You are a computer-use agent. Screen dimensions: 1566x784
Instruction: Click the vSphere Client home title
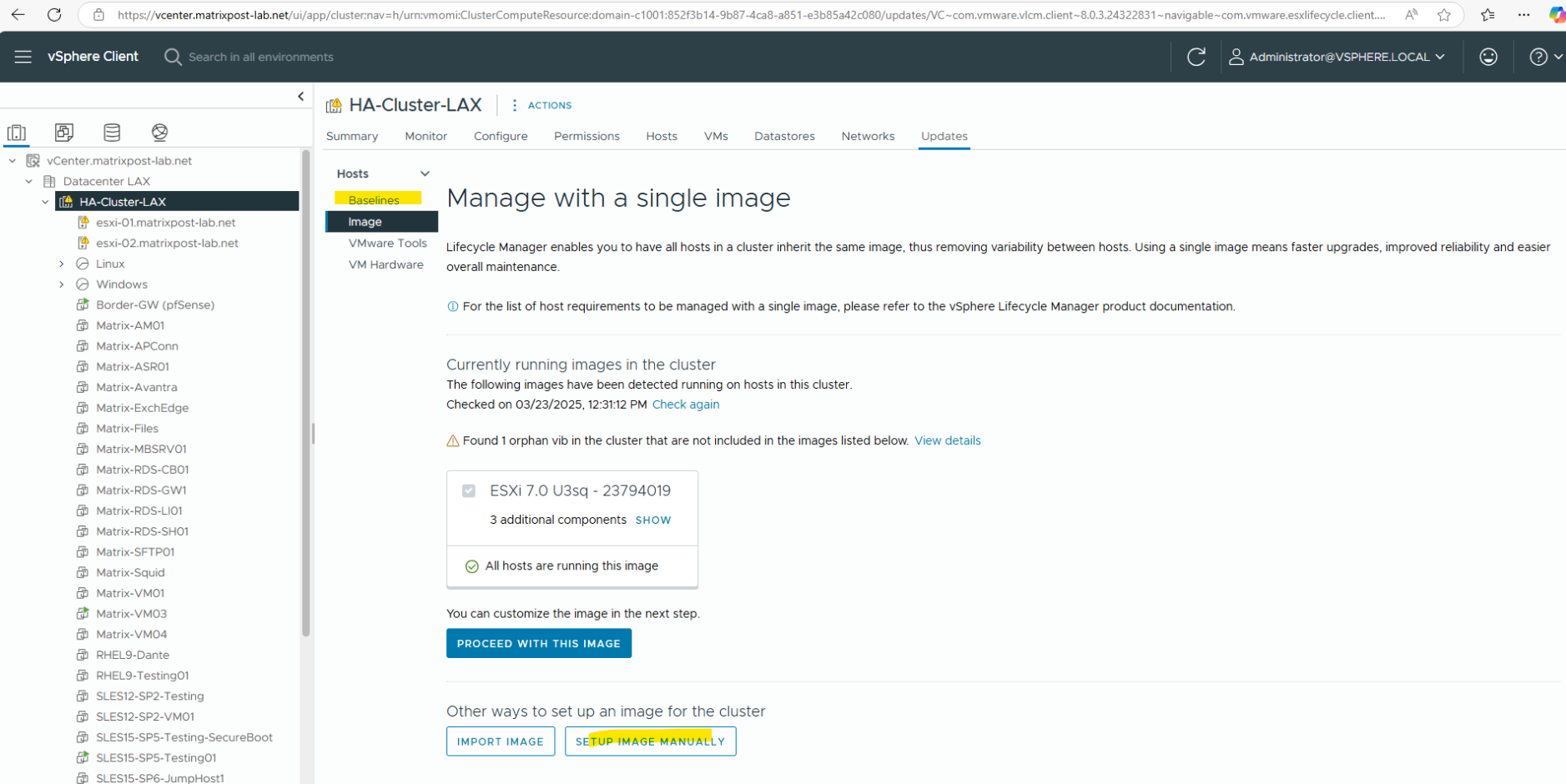[93, 57]
